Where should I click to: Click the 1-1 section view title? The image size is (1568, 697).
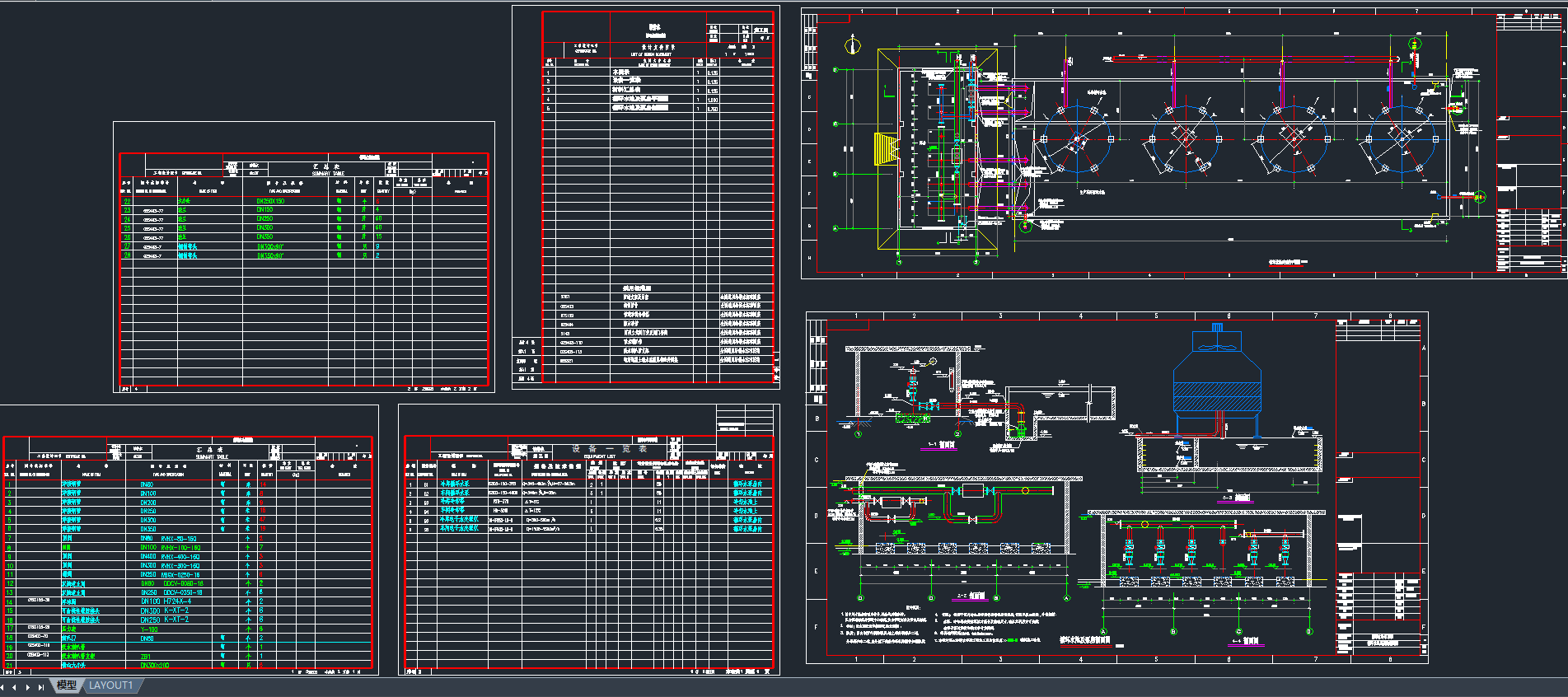point(938,446)
